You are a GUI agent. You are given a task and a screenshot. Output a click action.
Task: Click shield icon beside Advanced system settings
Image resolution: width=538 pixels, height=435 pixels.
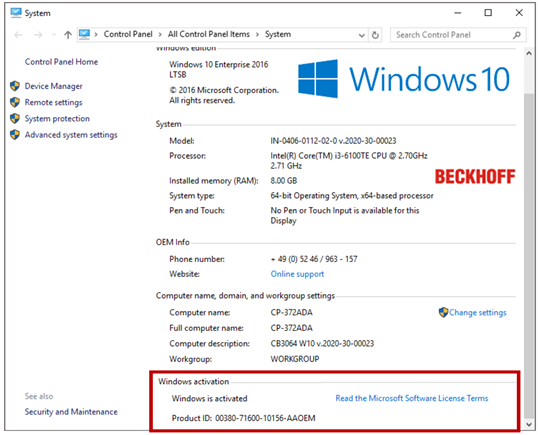coord(15,134)
